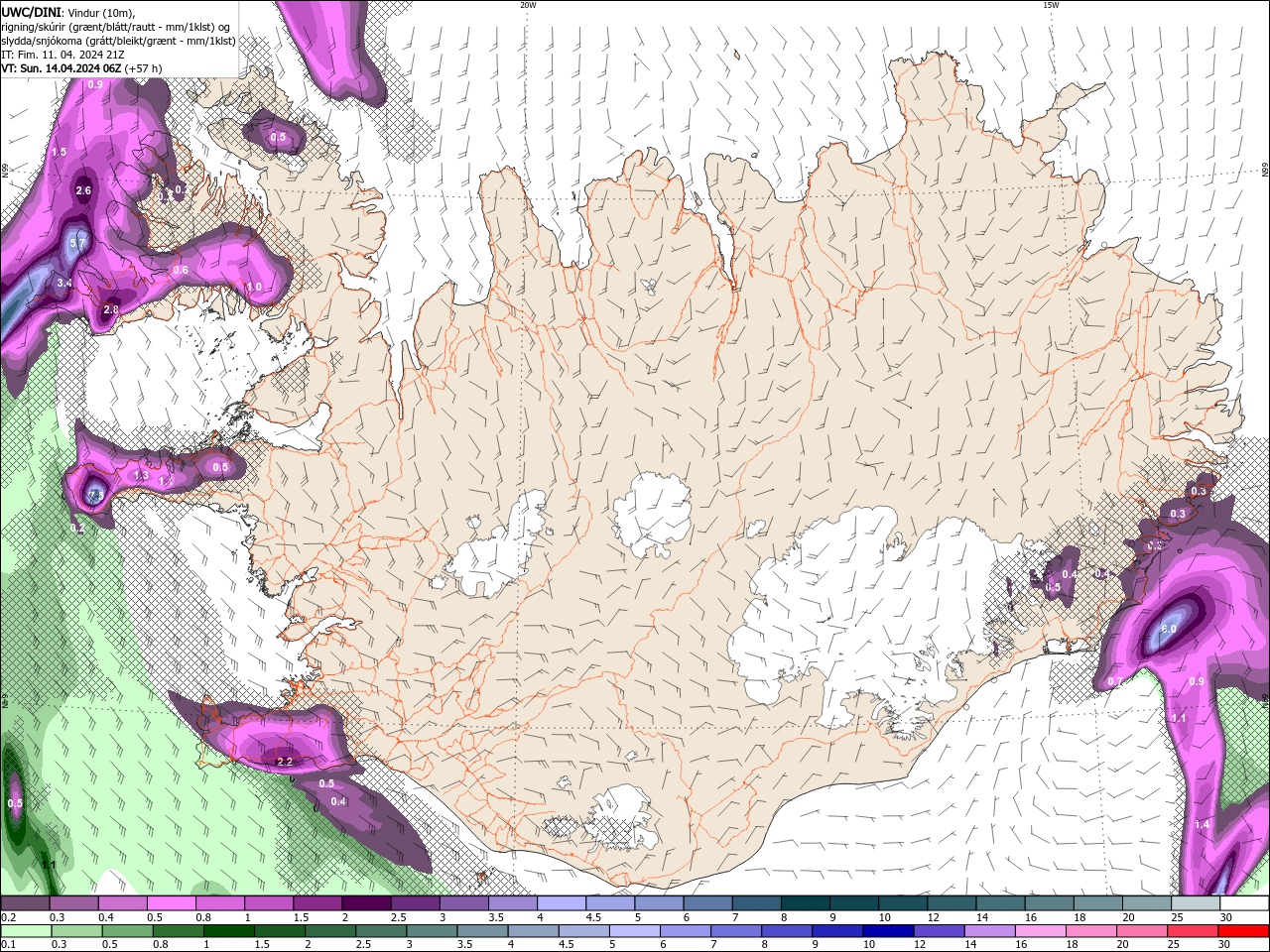Click the 2.2 value on southwest peninsula
Image resolution: width=1270 pixels, height=952 pixels.
tap(285, 762)
